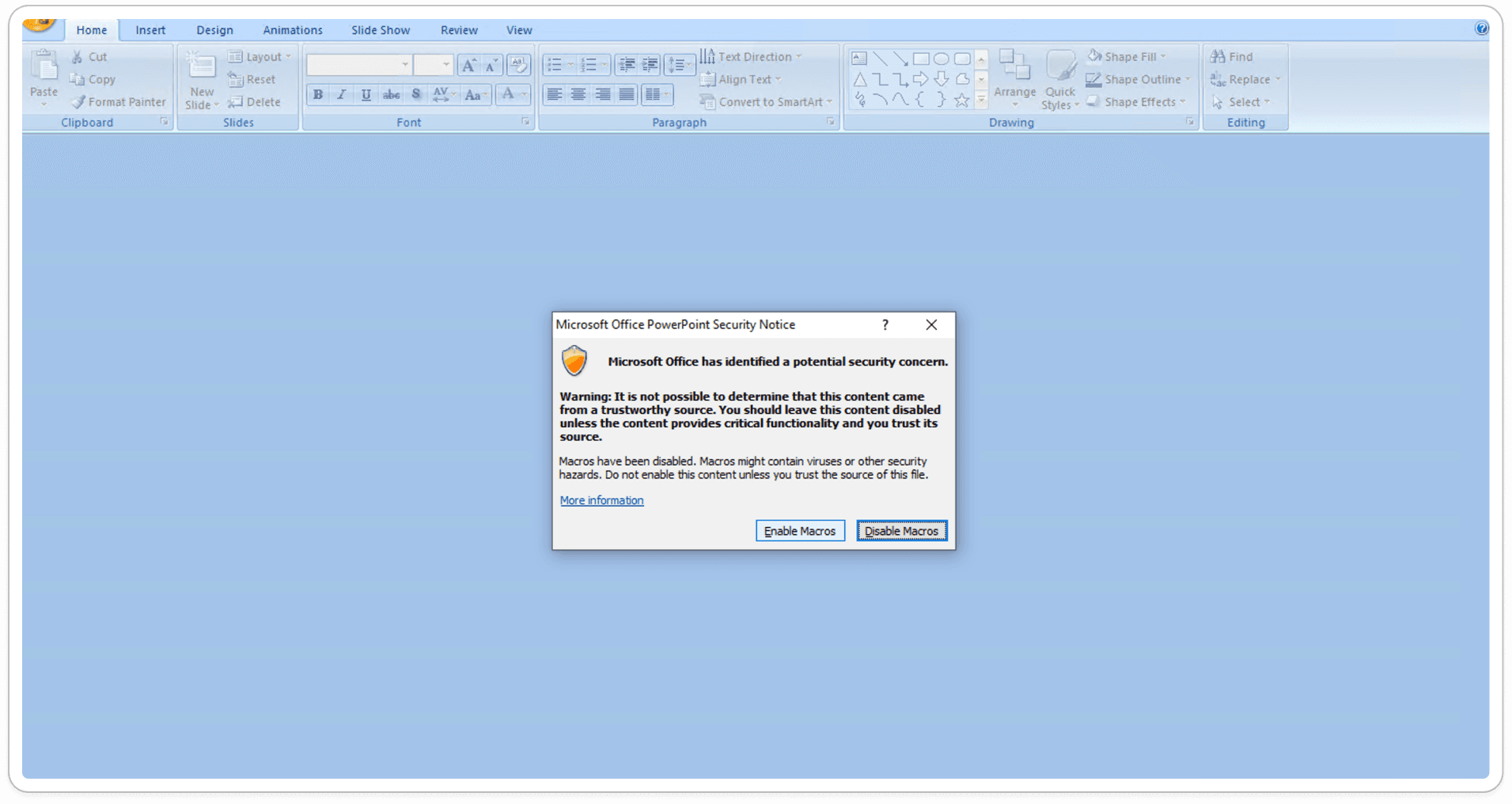Click the Numbering list icon

(589, 65)
